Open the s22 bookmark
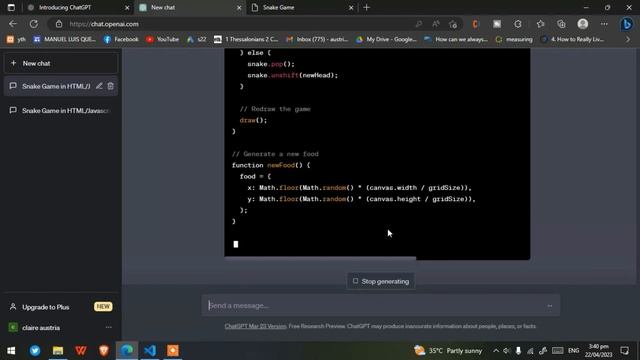The height and width of the screenshot is (360, 640). (x=197, y=39)
